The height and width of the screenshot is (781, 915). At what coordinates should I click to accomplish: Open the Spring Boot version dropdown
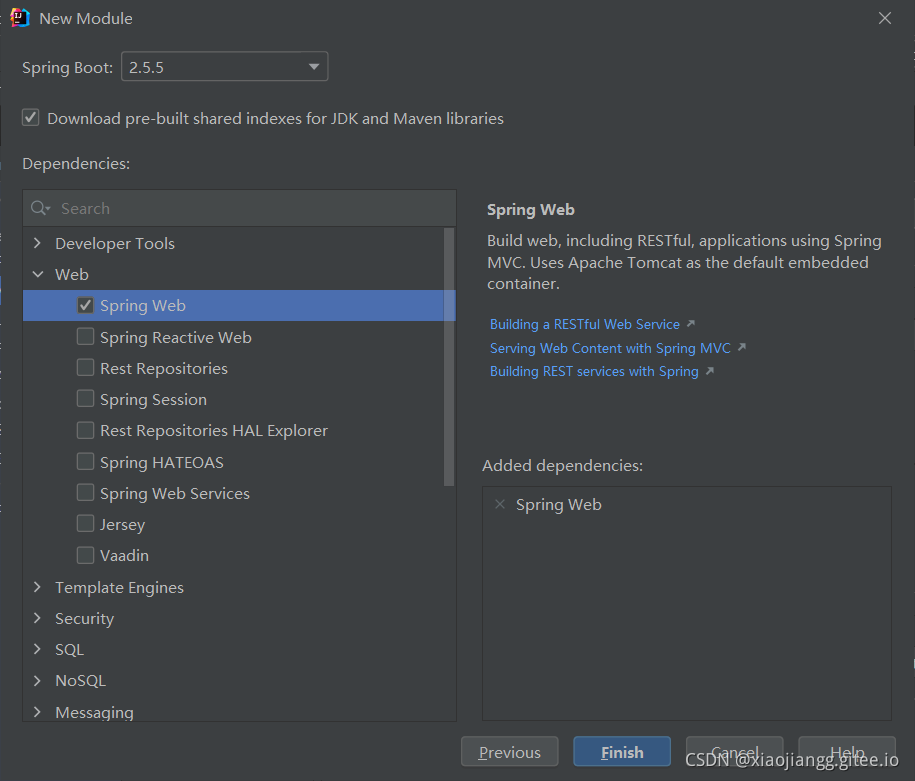(x=225, y=67)
